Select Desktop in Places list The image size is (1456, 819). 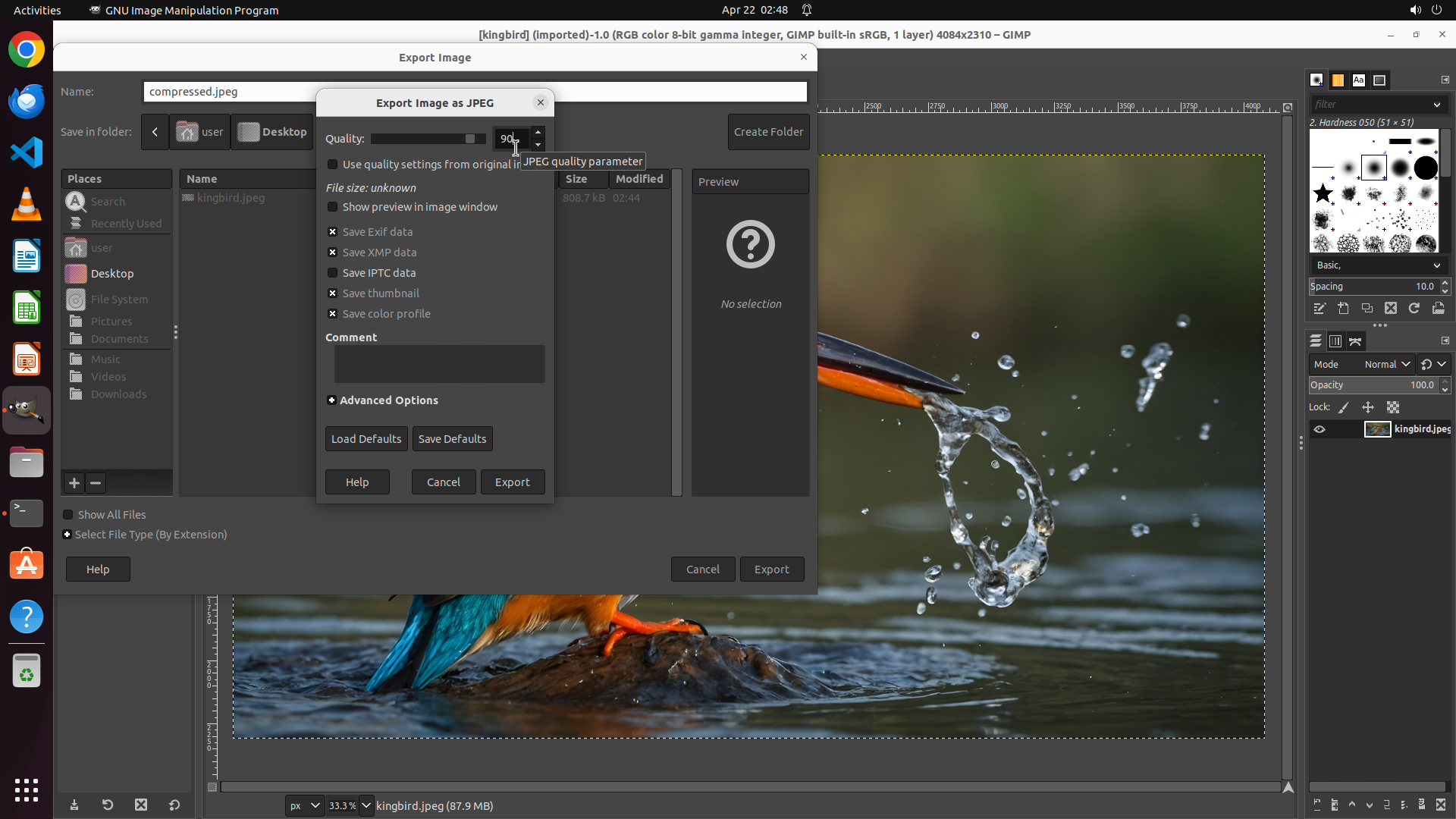(x=112, y=274)
